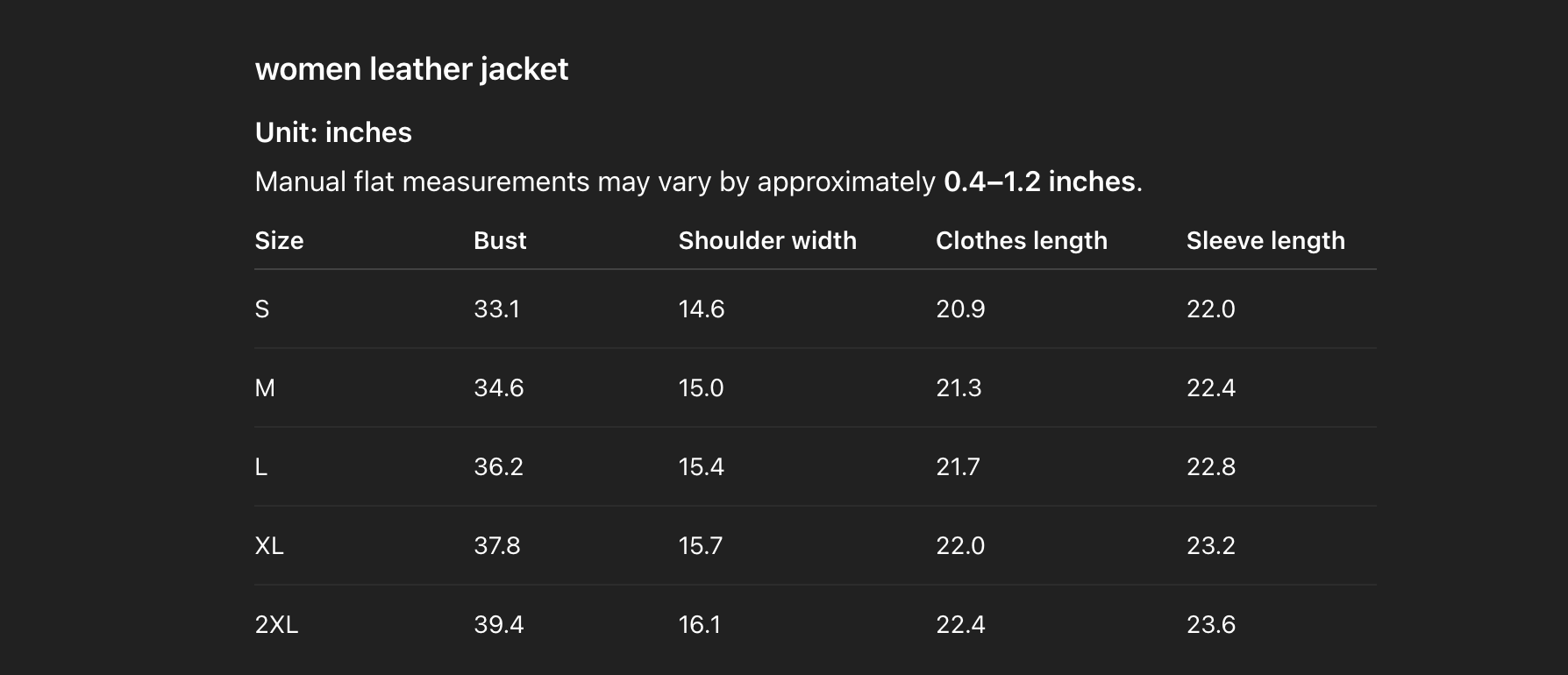
Task: Click the "women leather jacket" heading
Action: click(411, 69)
